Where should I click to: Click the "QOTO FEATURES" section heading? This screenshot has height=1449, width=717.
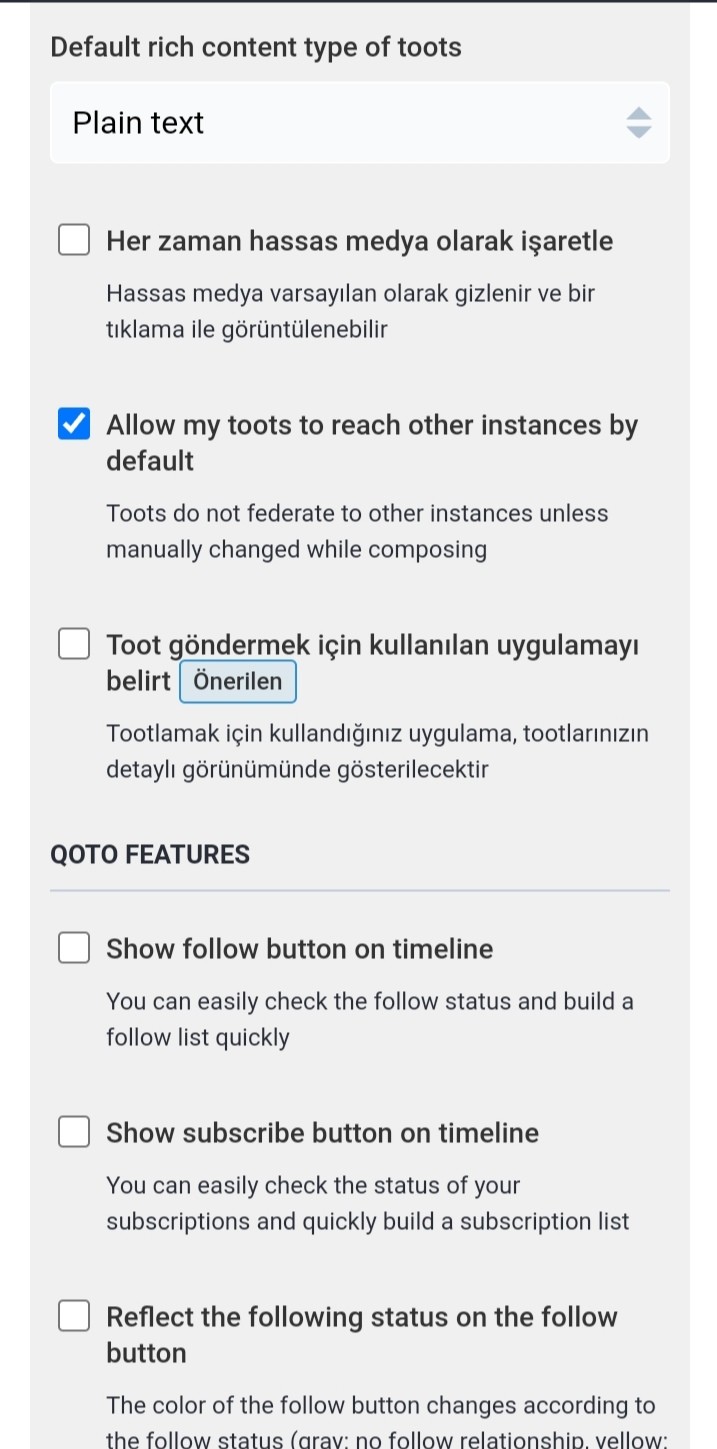click(x=150, y=855)
